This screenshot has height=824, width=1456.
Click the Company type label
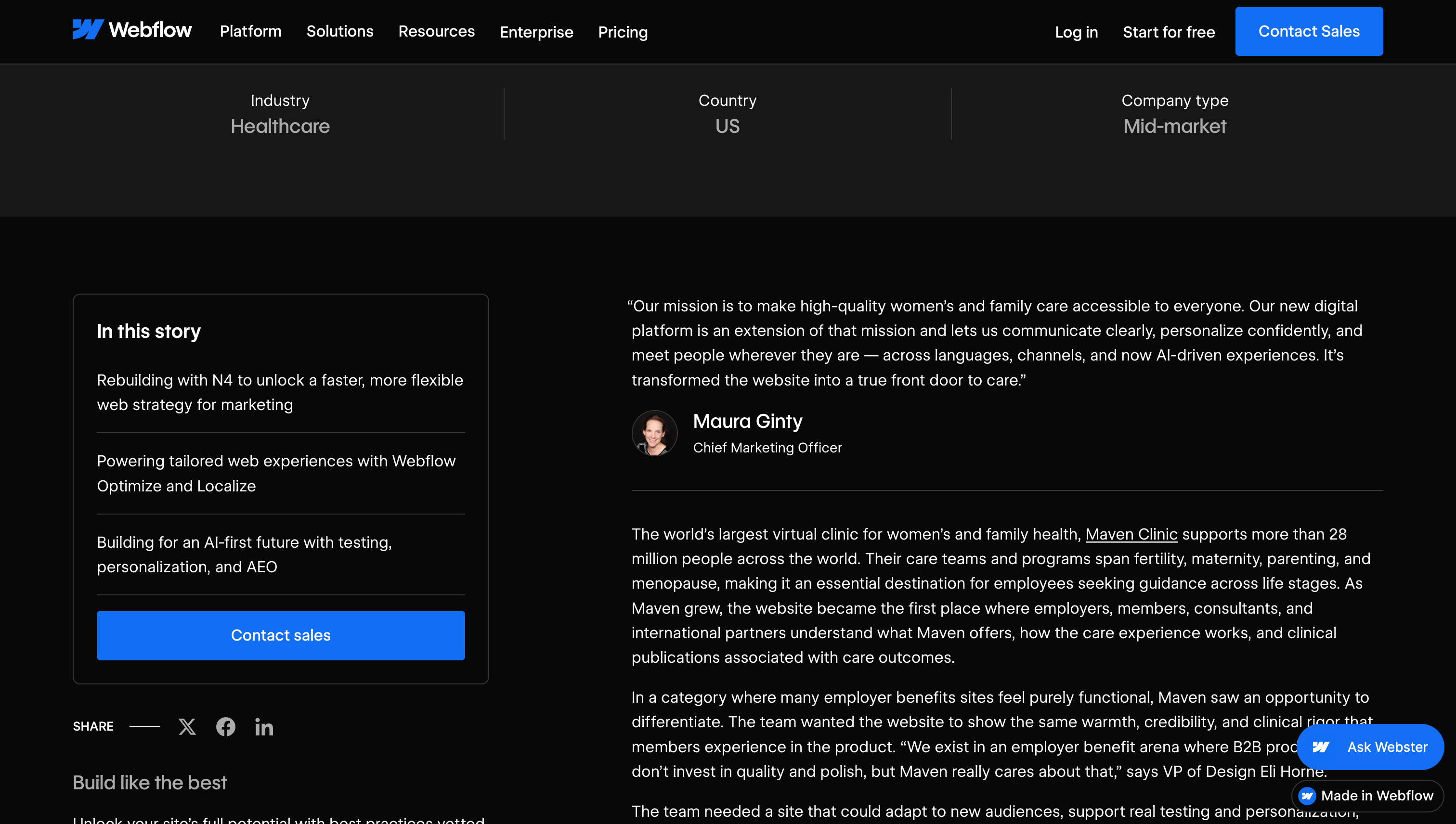(x=1175, y=100)
